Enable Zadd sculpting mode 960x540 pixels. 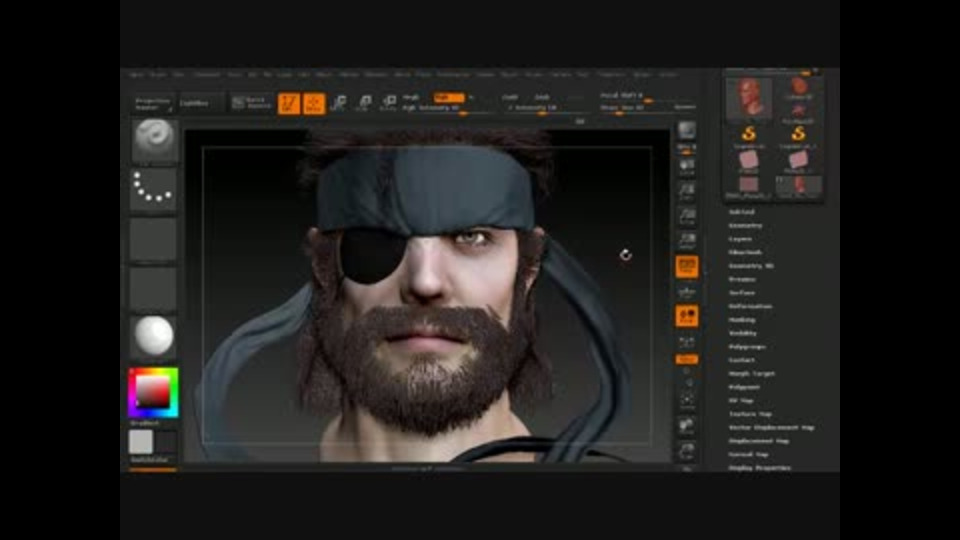tap(509, 97)
